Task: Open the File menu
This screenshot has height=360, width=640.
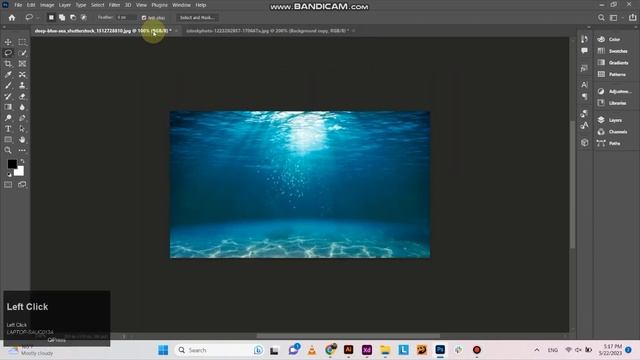Action: point(18,5)
